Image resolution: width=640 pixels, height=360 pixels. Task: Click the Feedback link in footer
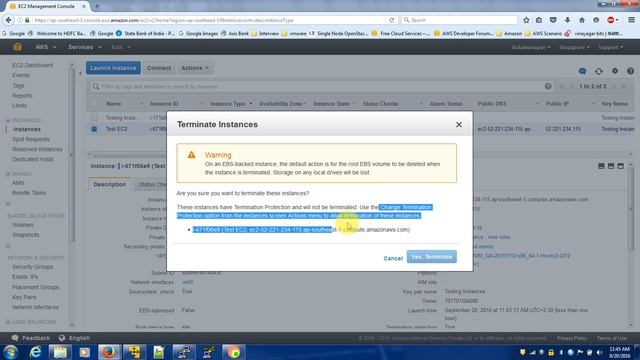(31, 338)
